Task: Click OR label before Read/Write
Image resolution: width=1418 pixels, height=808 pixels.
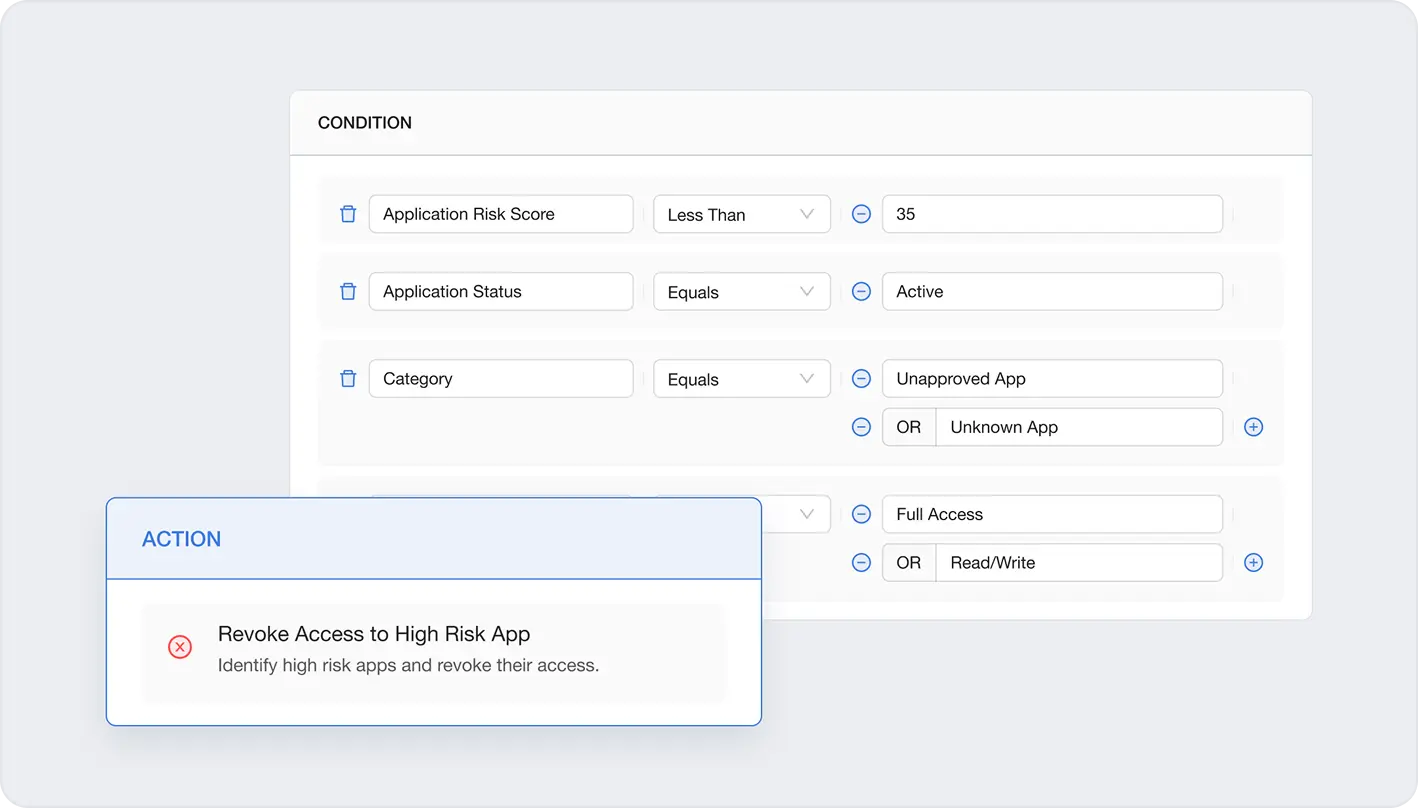Action: point(909,562)
